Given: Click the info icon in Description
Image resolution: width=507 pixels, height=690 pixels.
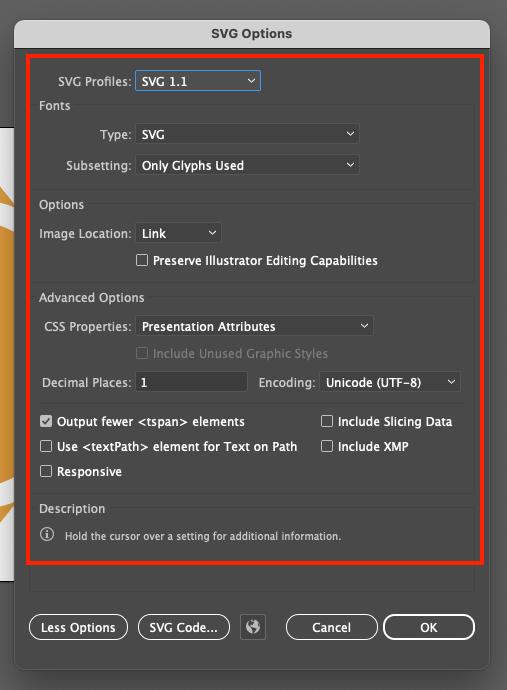Looking at the screenshot, I should (x=47, y=535).
